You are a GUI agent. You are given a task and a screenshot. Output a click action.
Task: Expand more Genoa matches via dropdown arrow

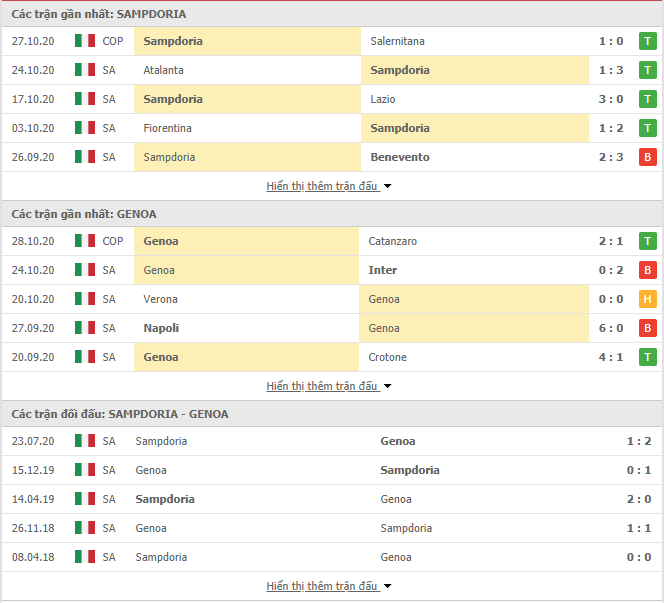[x=387, y=386]
